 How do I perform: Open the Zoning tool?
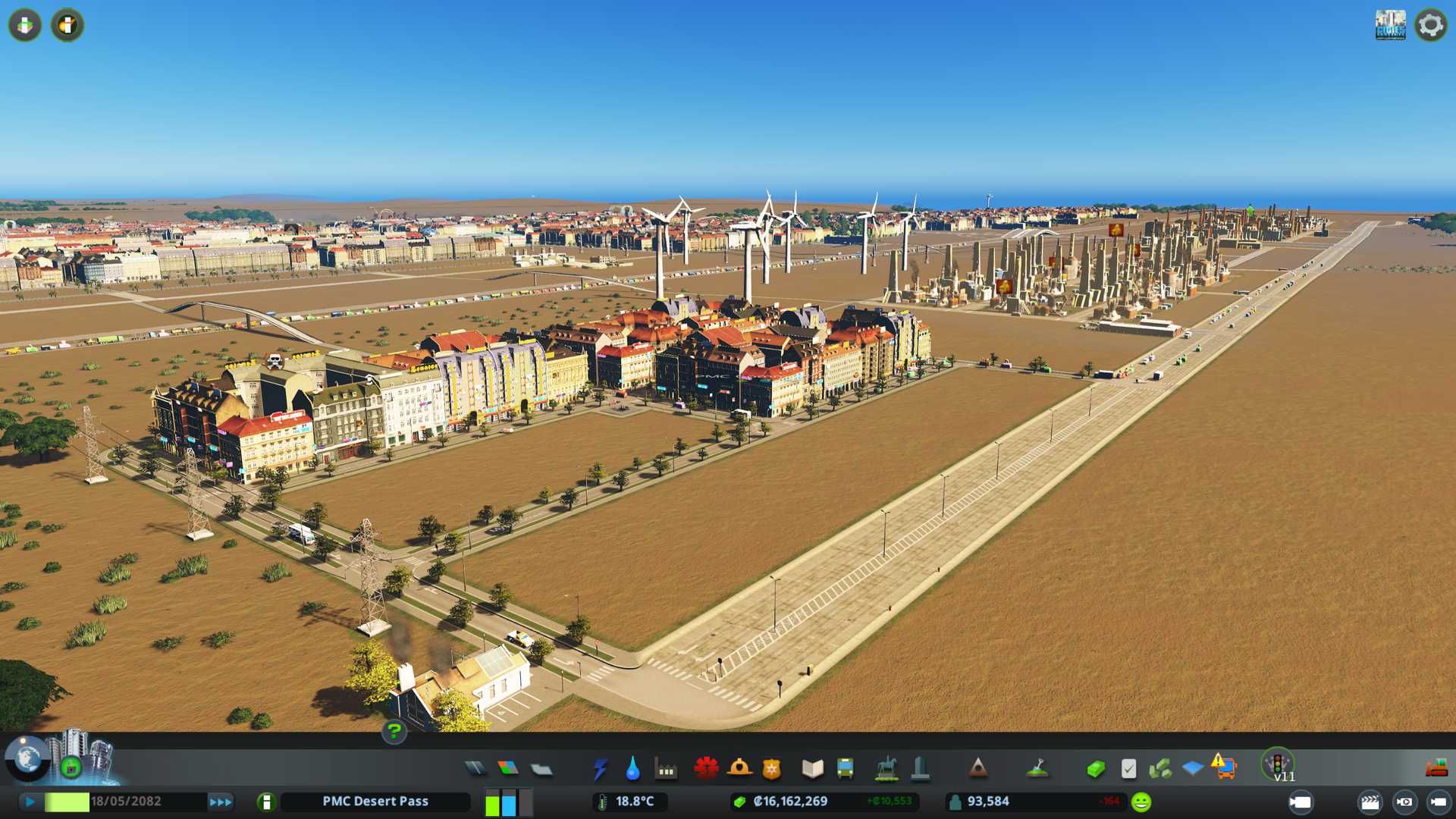pyautogui.click(x=508, y=769)
